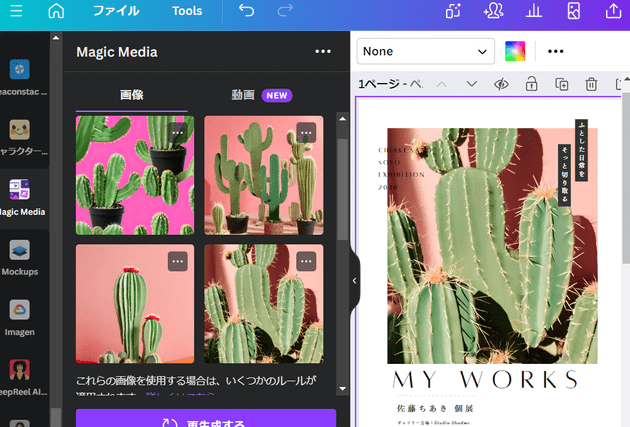Click the home icon in the top bar

point(56,12)
